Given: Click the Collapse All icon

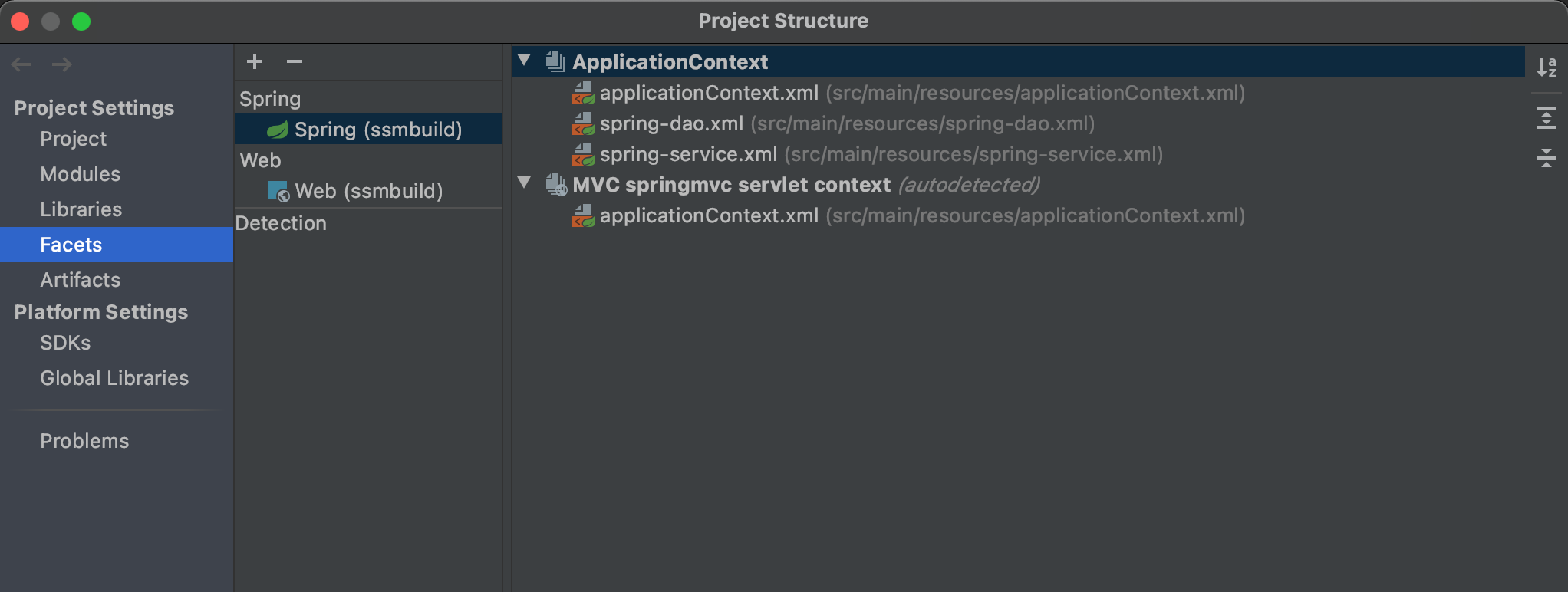Looking at the screenshot, I should click(1547, 158).
